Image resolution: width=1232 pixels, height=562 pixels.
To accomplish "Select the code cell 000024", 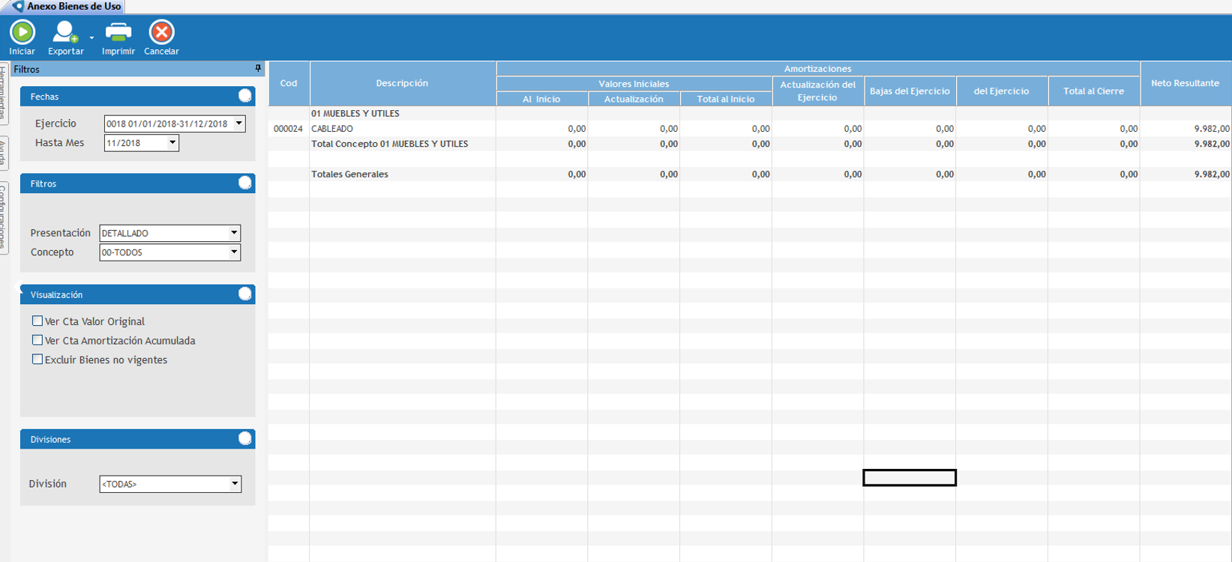I will [x=288, y=129].
